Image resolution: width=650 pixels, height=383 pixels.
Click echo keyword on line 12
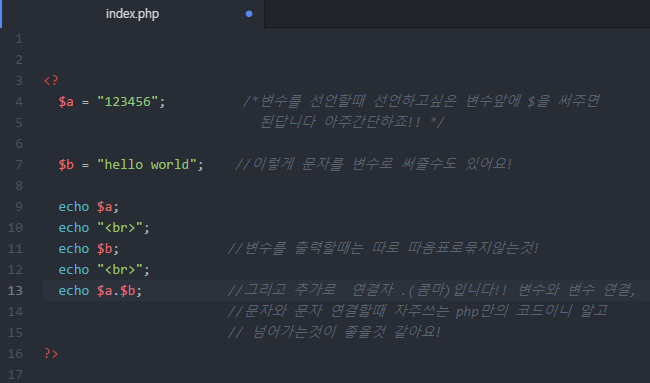74,269
